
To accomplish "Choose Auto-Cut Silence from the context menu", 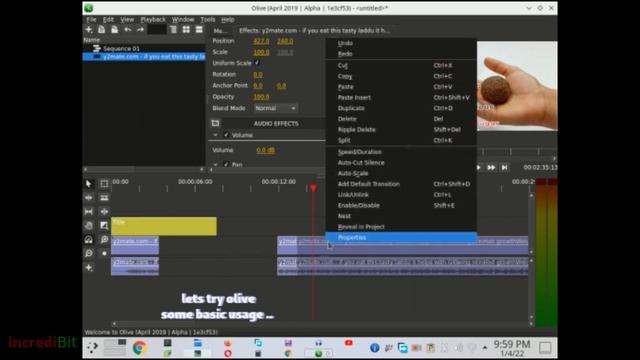I will point(401,162).
